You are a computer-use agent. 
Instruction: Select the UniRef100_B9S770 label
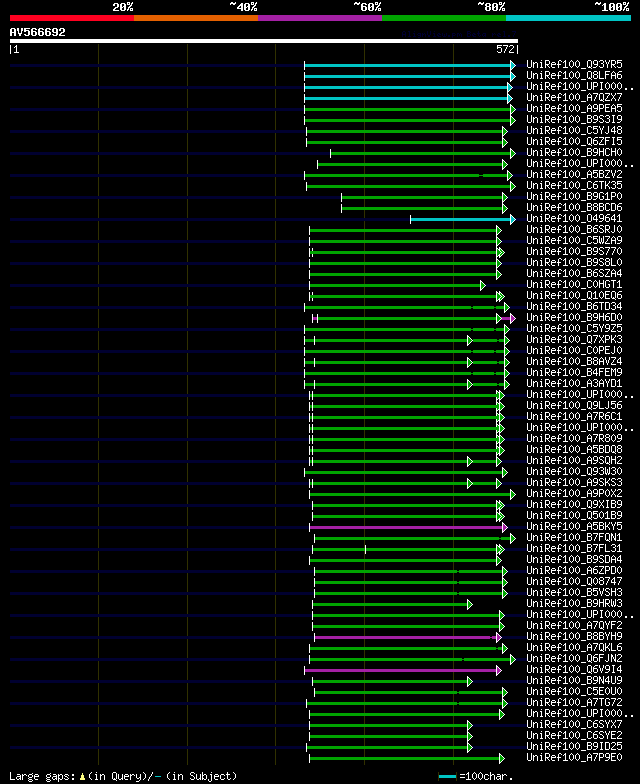[x=574, y=252]
